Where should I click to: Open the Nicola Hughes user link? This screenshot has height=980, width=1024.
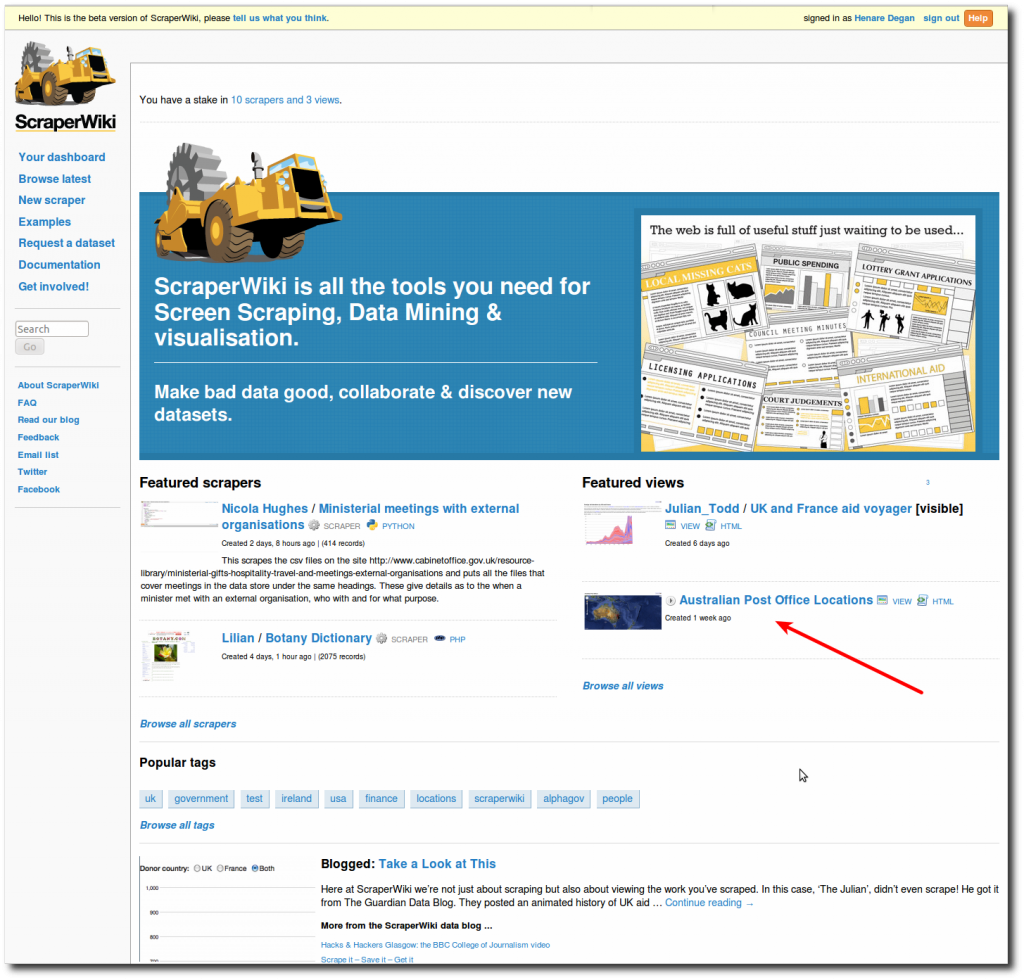click(264, 509)
